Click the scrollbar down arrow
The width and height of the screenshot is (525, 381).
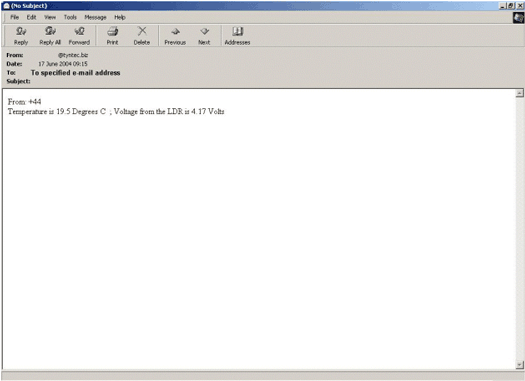coord(520,364)
